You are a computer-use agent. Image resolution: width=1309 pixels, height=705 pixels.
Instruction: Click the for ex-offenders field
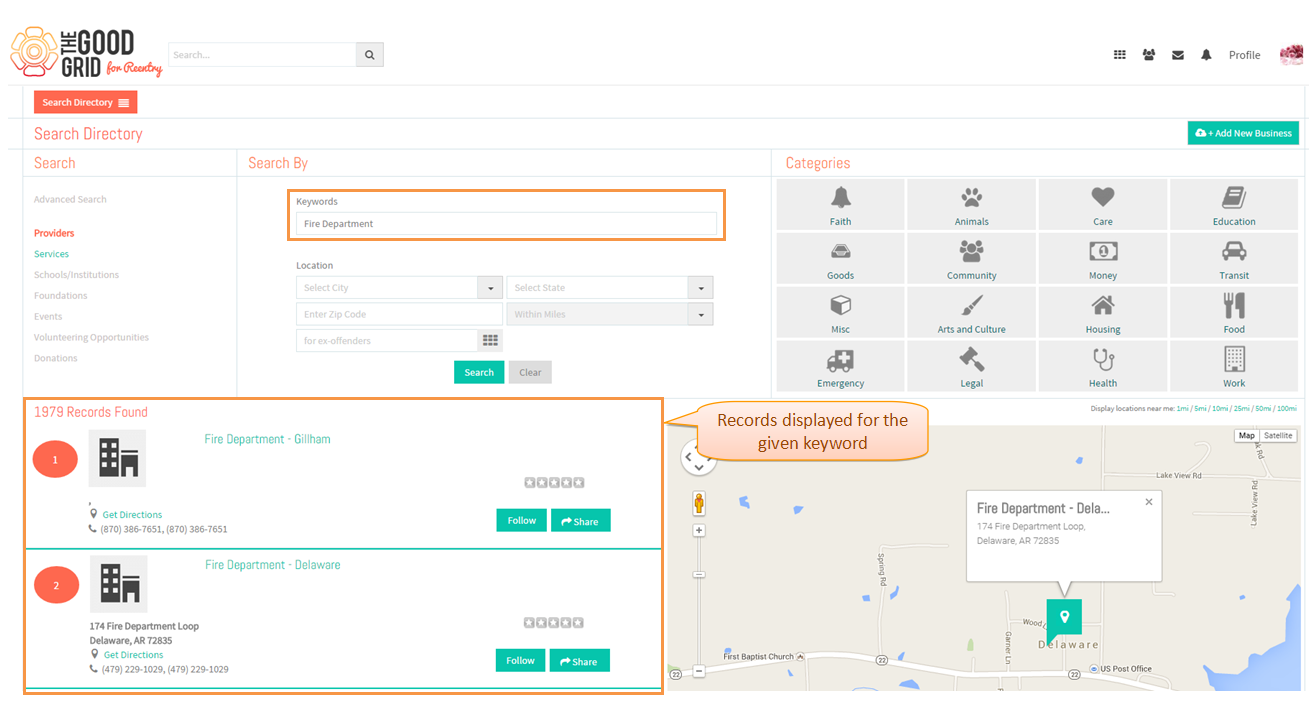coord(387,341)
